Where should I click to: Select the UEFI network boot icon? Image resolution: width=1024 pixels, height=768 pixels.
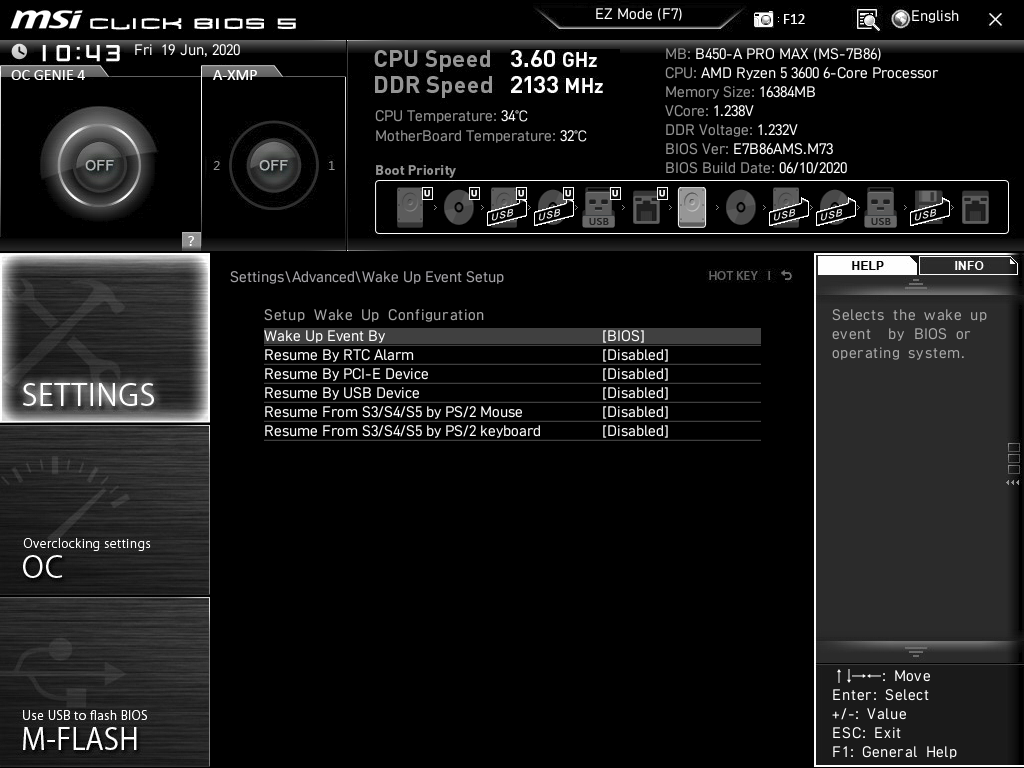(648, 207)
